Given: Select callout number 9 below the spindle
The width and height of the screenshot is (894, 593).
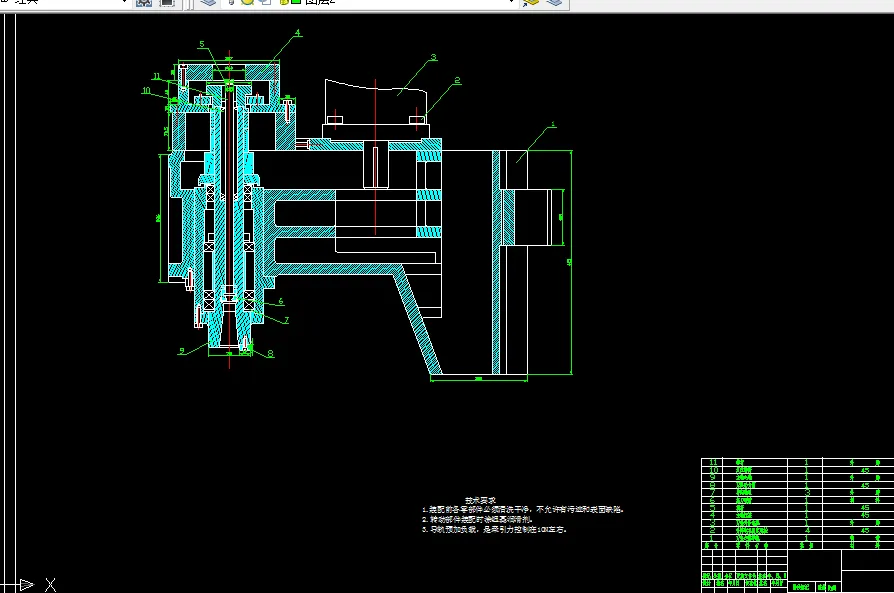Looking at the screenshot, I should 181,351.
